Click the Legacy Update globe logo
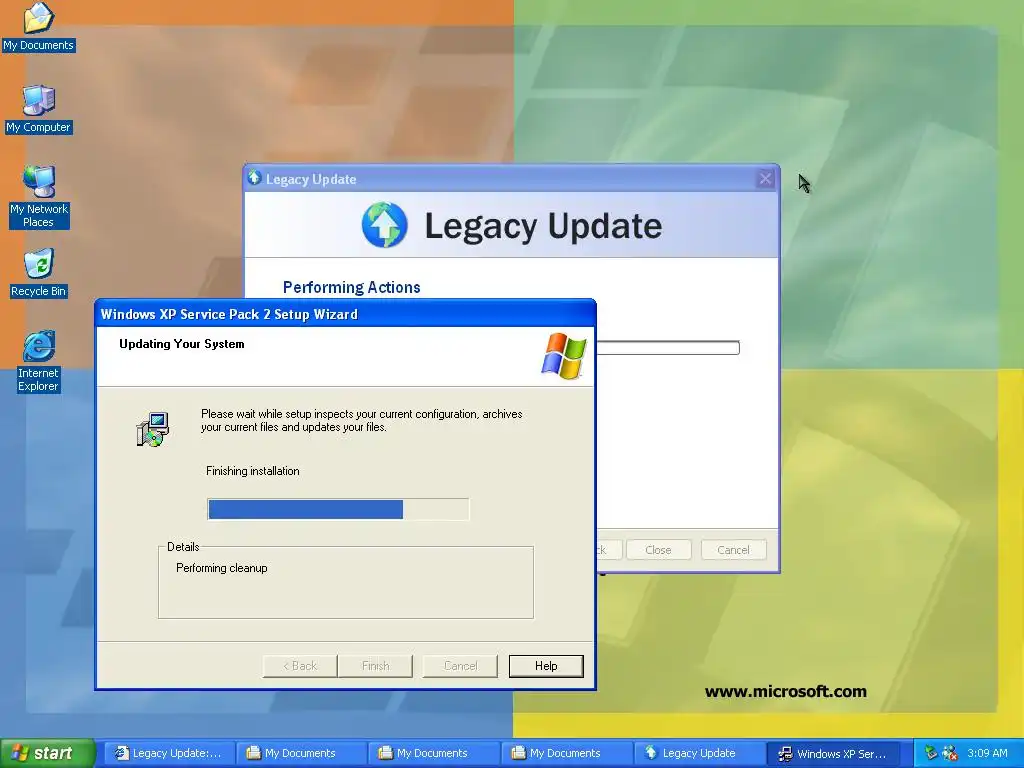This screenshot has height=768, width=1024. click(x=385, y=225)
